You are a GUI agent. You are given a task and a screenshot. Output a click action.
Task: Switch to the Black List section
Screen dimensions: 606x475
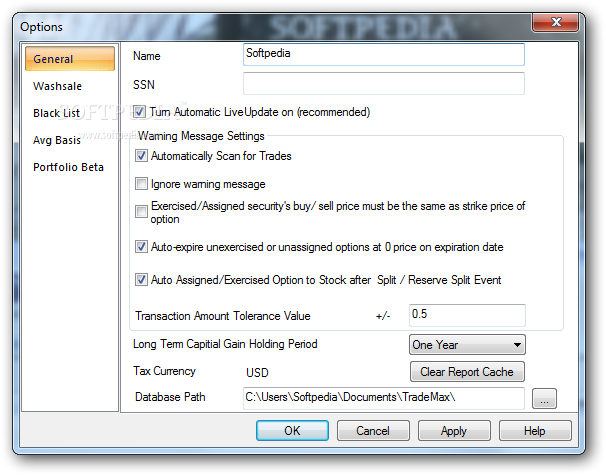(x=56, y=113)
